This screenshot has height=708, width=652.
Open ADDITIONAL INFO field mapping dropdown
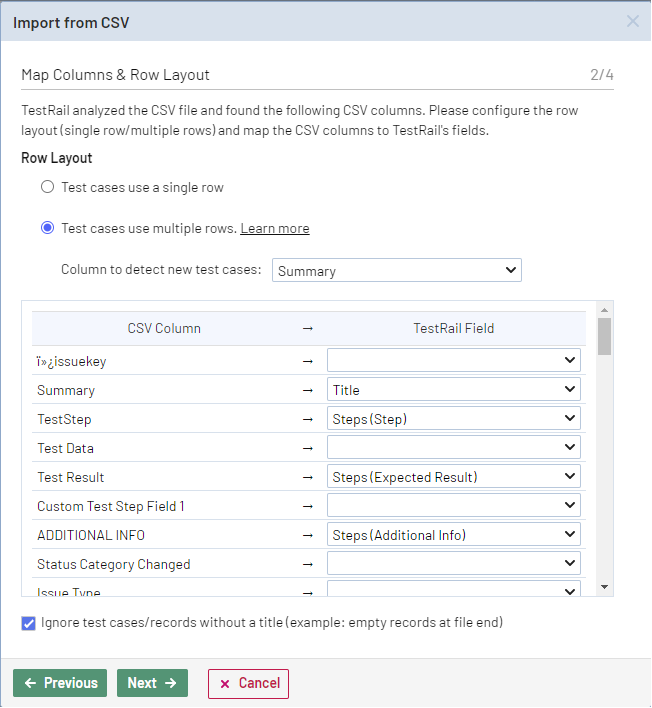[x=454, y=535]
